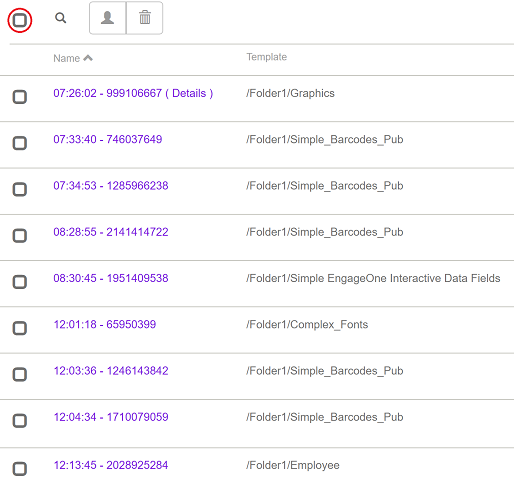
Task: Click the search magnifier icon
Action: [61, 18]
